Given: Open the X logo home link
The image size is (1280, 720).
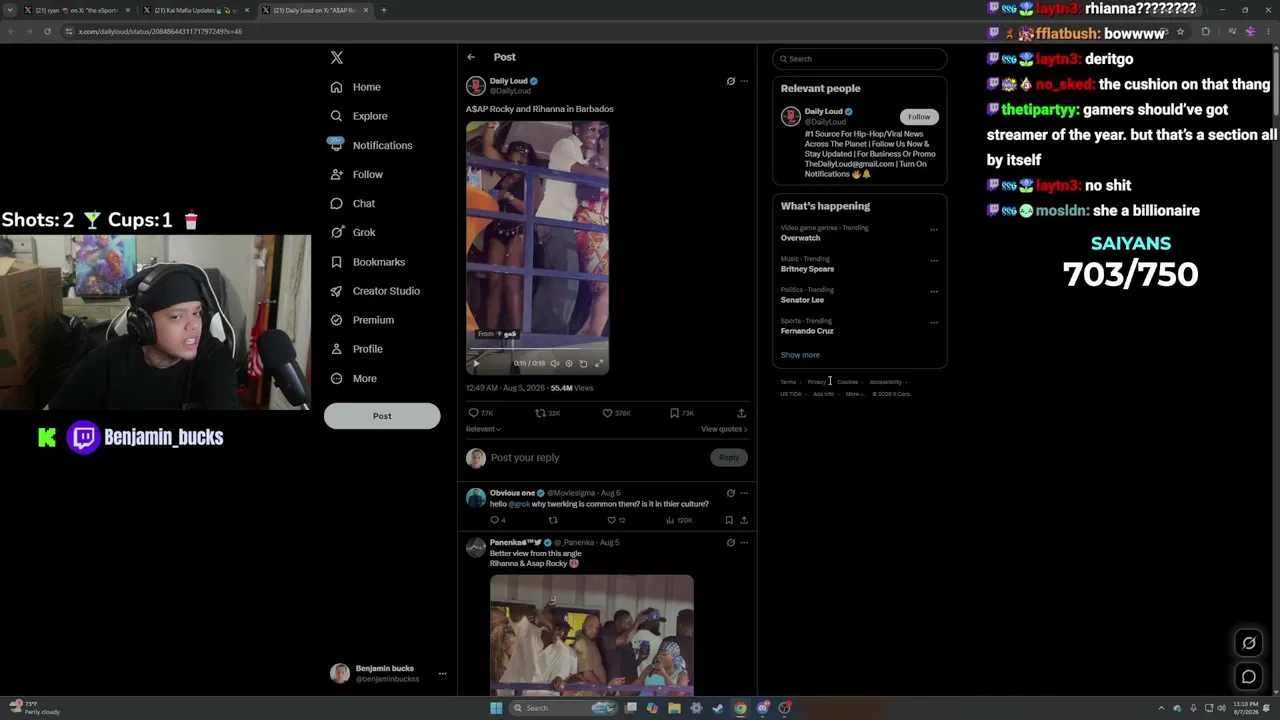Looking at the screenshot, I should coord(337,58).
